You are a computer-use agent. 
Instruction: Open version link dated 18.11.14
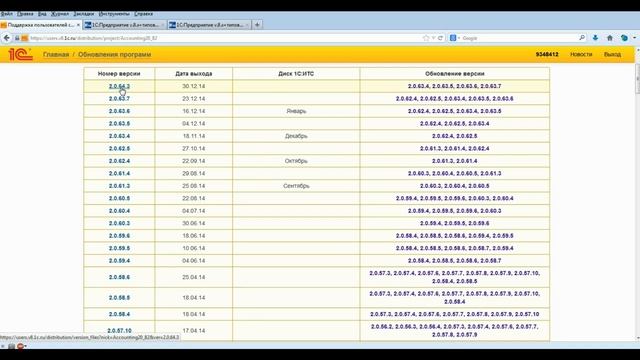point(119,136)
